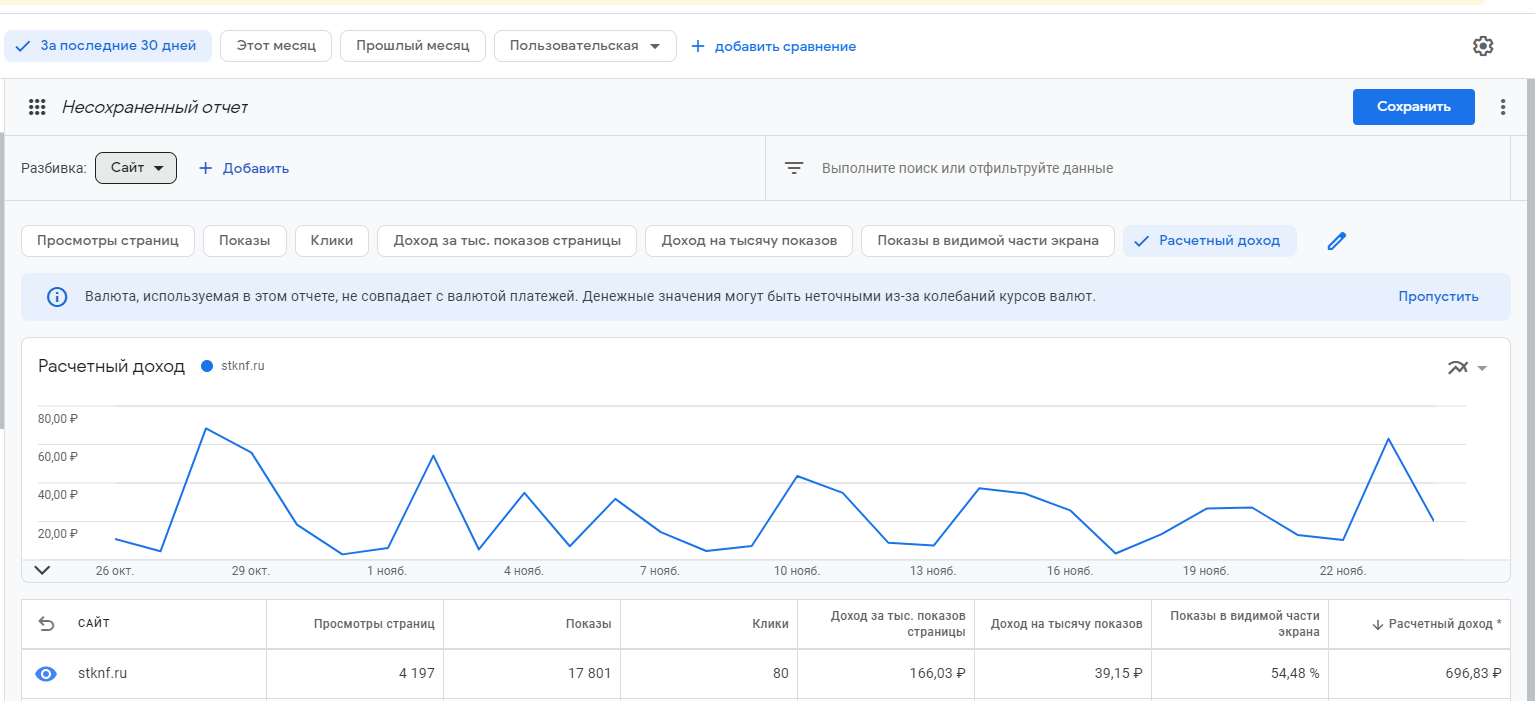
Task: Open the chart type selector icon
Action: 1467,367
